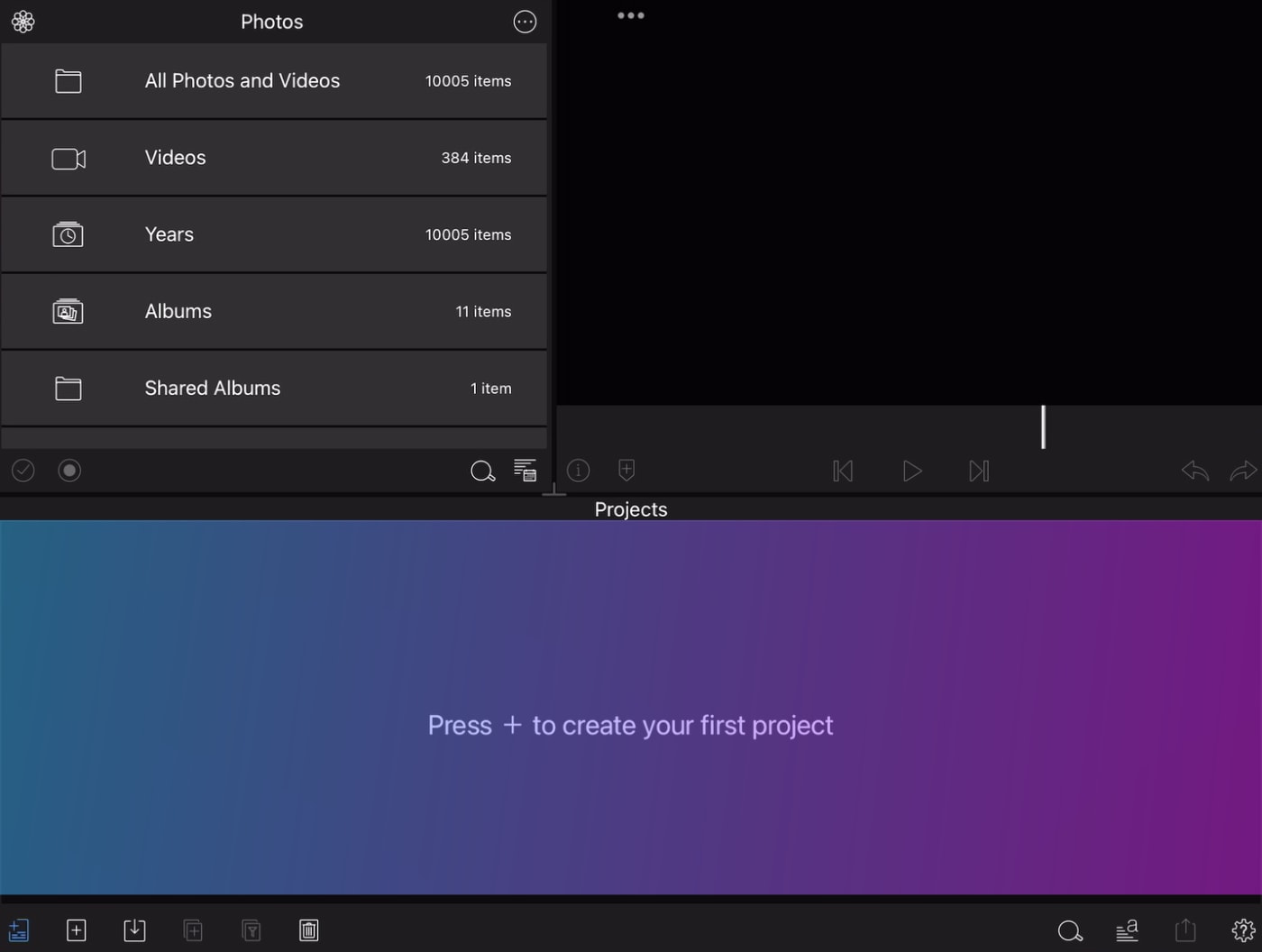Open the preview overflow options
This screenshot has width=1262, height=952.
(x=630, y=14)
